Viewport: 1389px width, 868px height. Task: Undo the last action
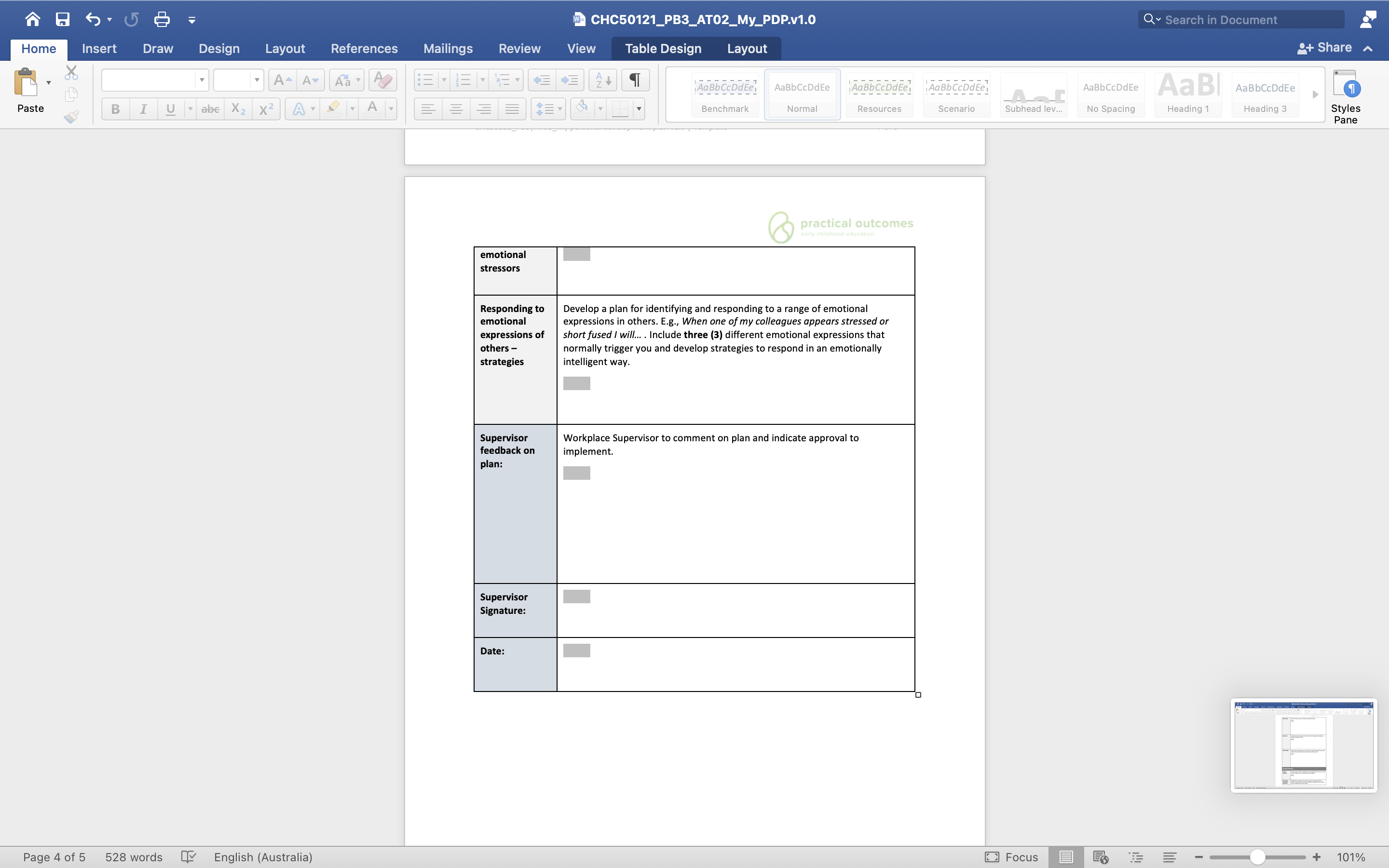pyautogui.click(x=94, y=19)
